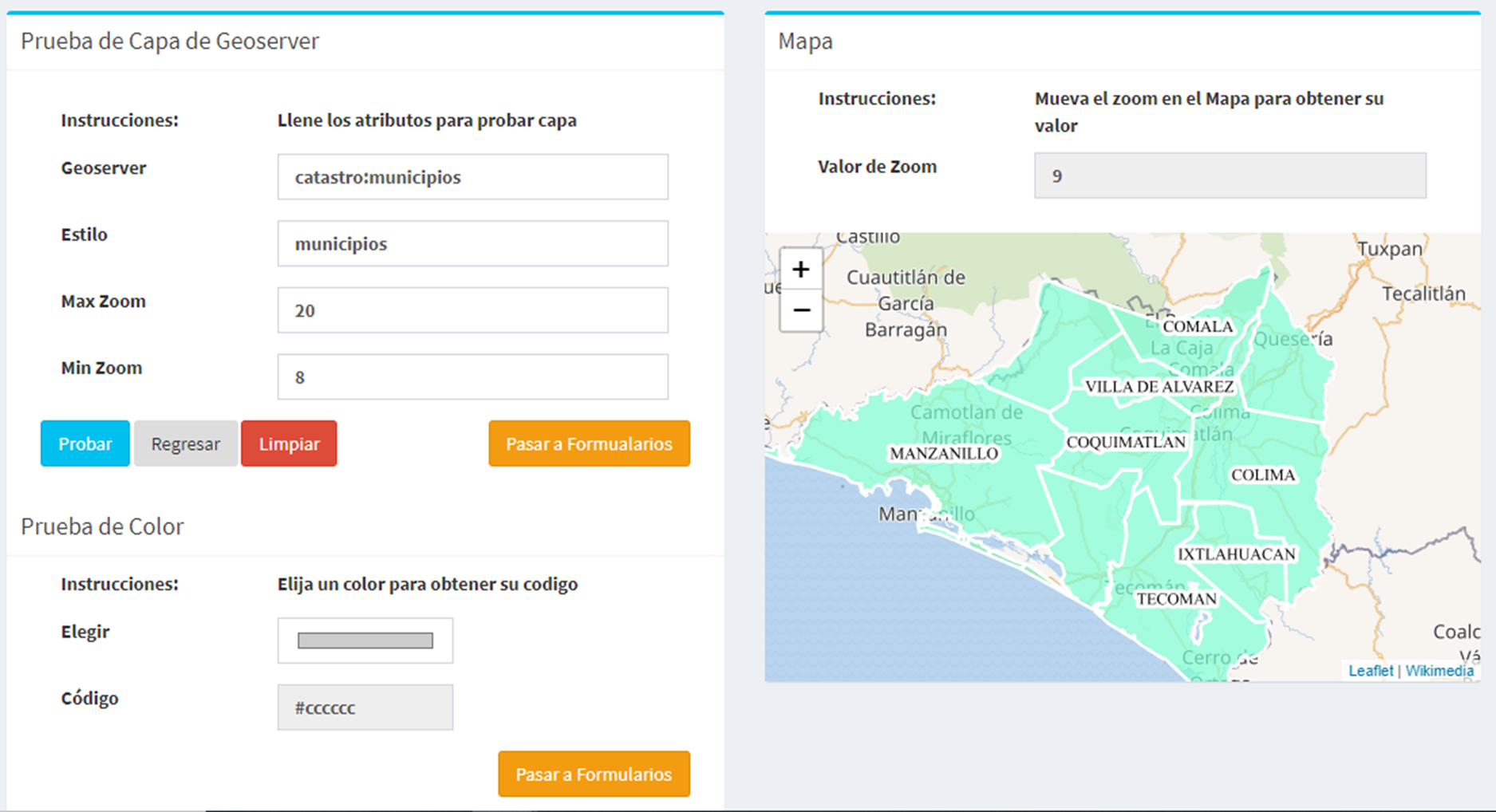The height and width of the screenshot is (812, 1496).
Task: Select the Max Zoom input field
Action: coord(472,310)
